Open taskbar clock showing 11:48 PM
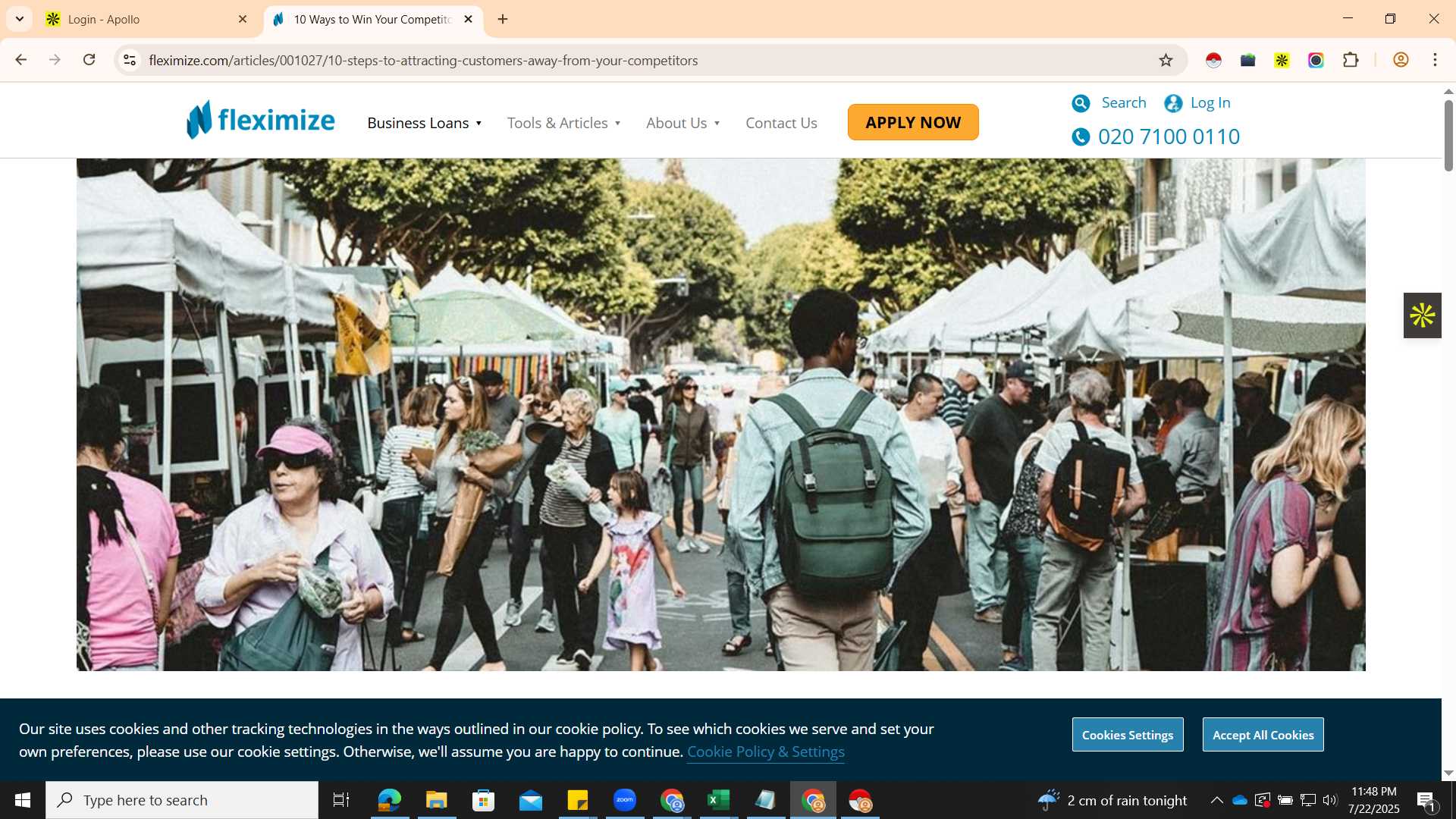 [x=1373, y=800]
